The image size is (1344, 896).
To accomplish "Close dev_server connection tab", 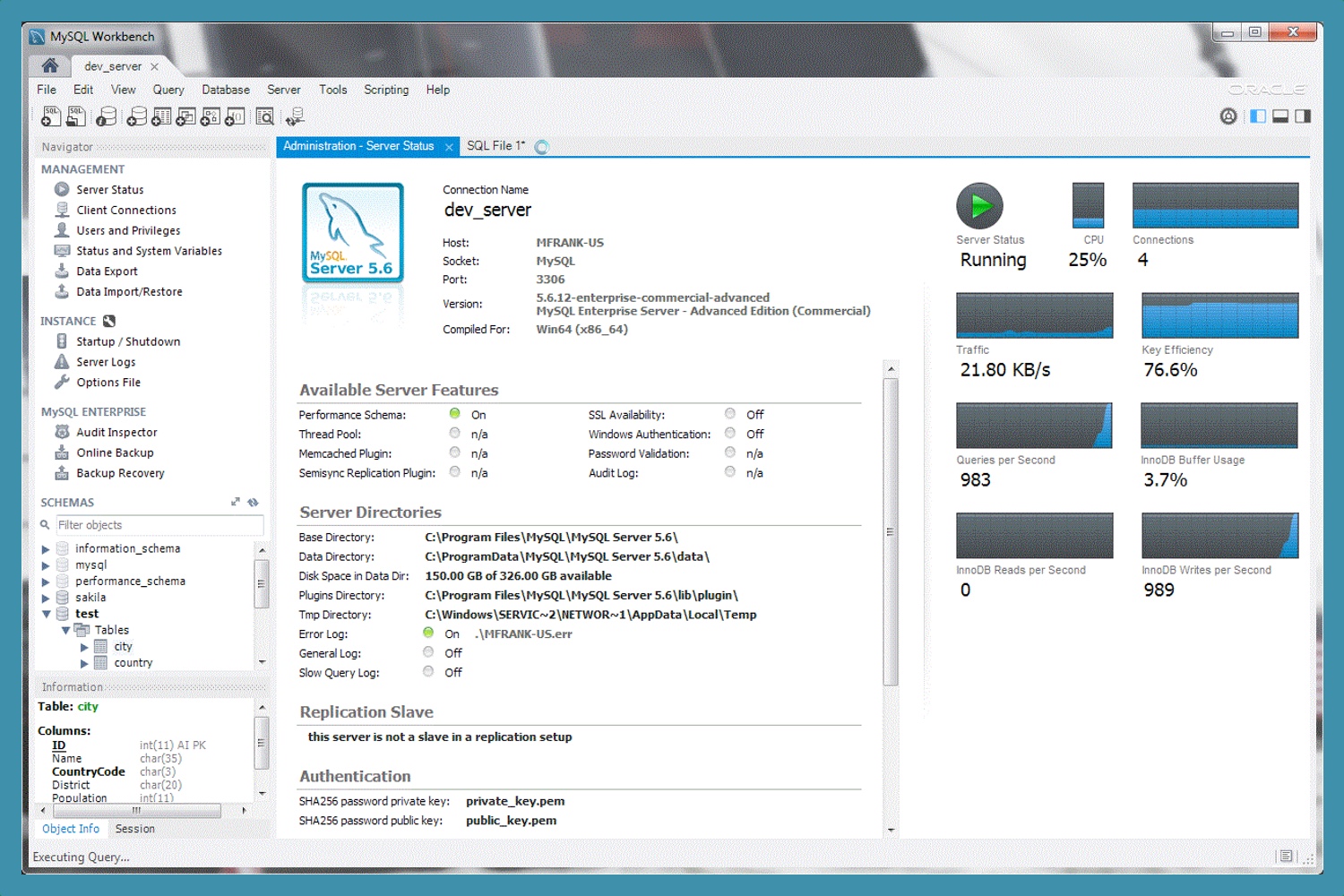I will [x=154, y=66].
